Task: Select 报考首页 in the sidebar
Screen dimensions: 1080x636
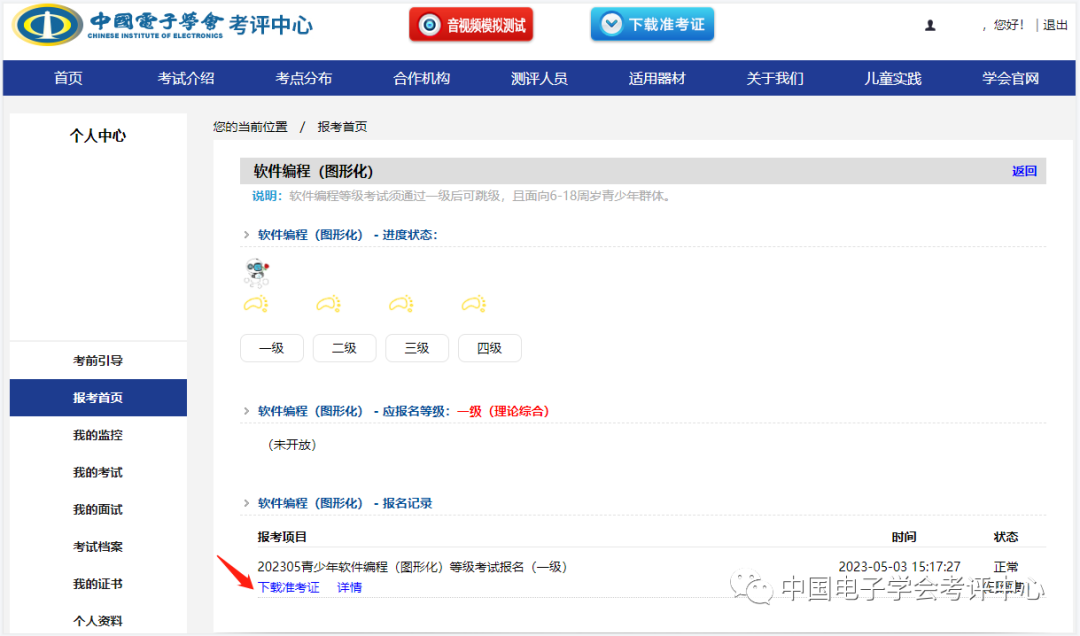Action: tap(98, 398)
